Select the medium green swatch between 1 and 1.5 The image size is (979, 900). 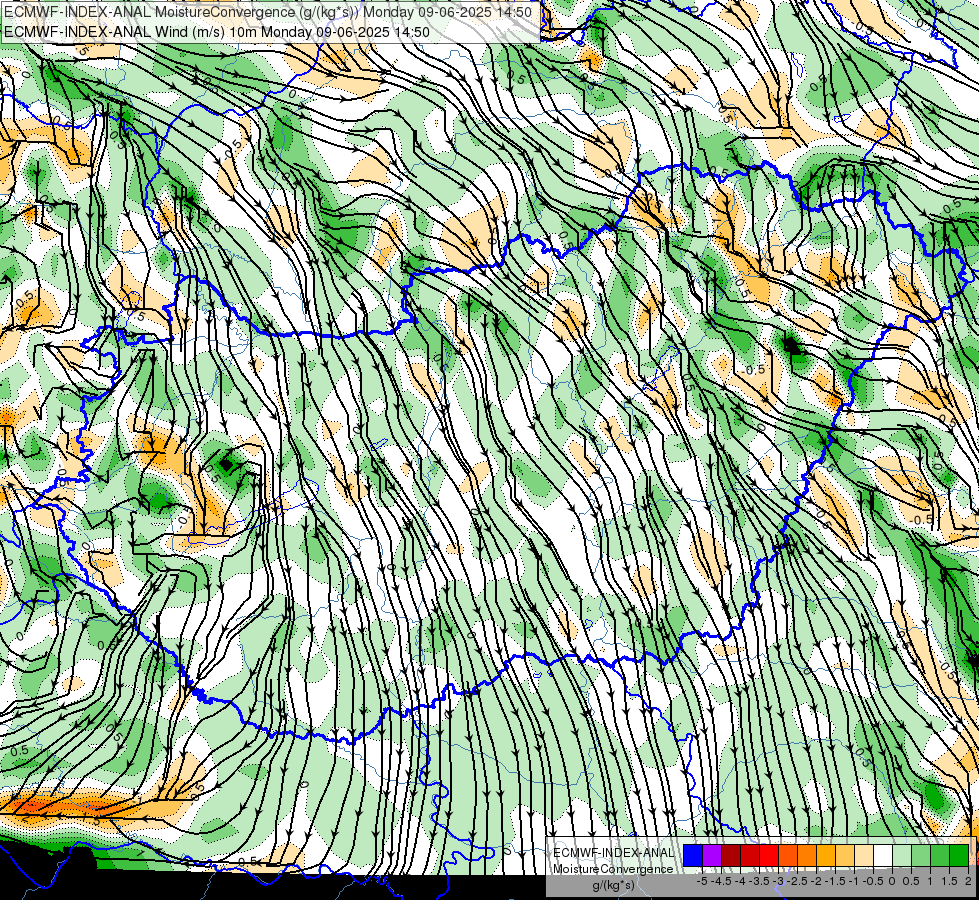[x=940, y=856]
